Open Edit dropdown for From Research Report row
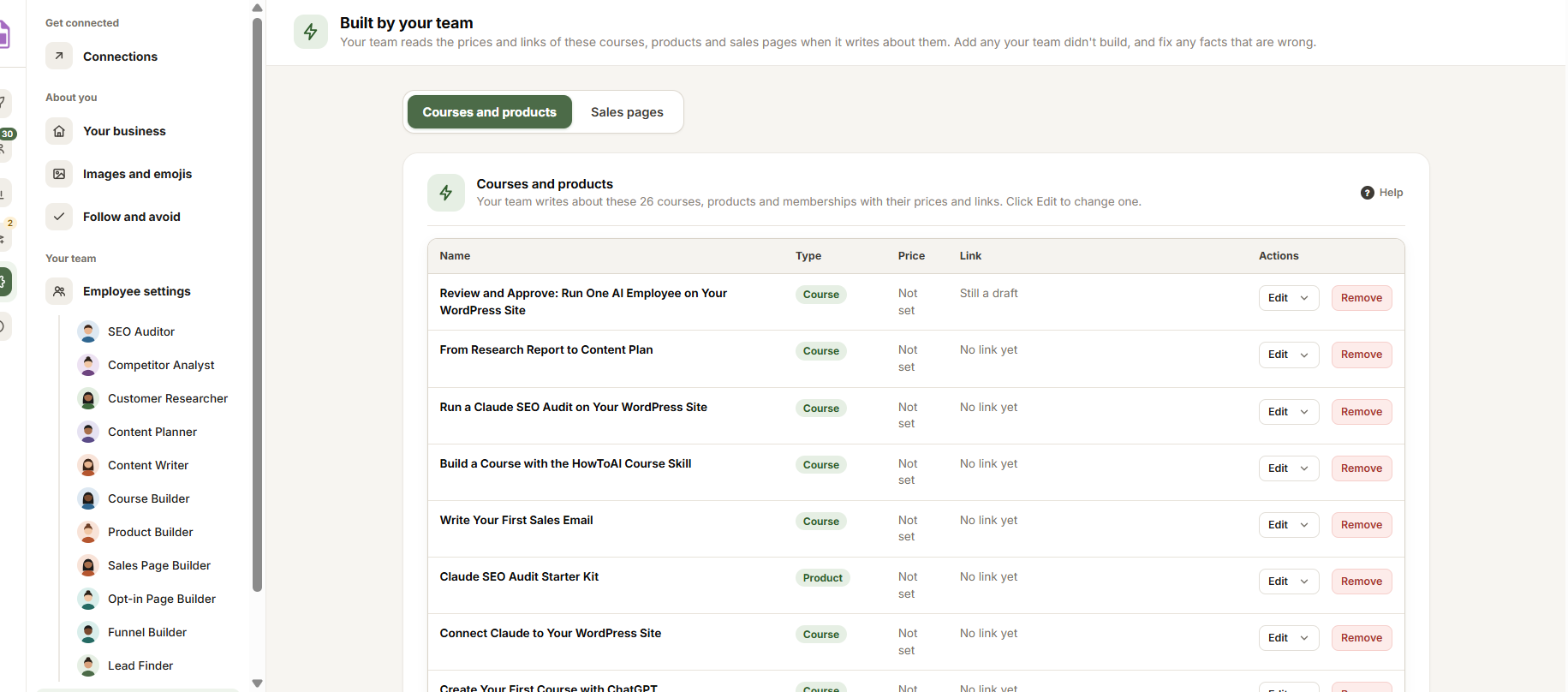Image resolution: width=1568 pixels, height=692 pixels. pyautogui.click(x=1289, y=355)
